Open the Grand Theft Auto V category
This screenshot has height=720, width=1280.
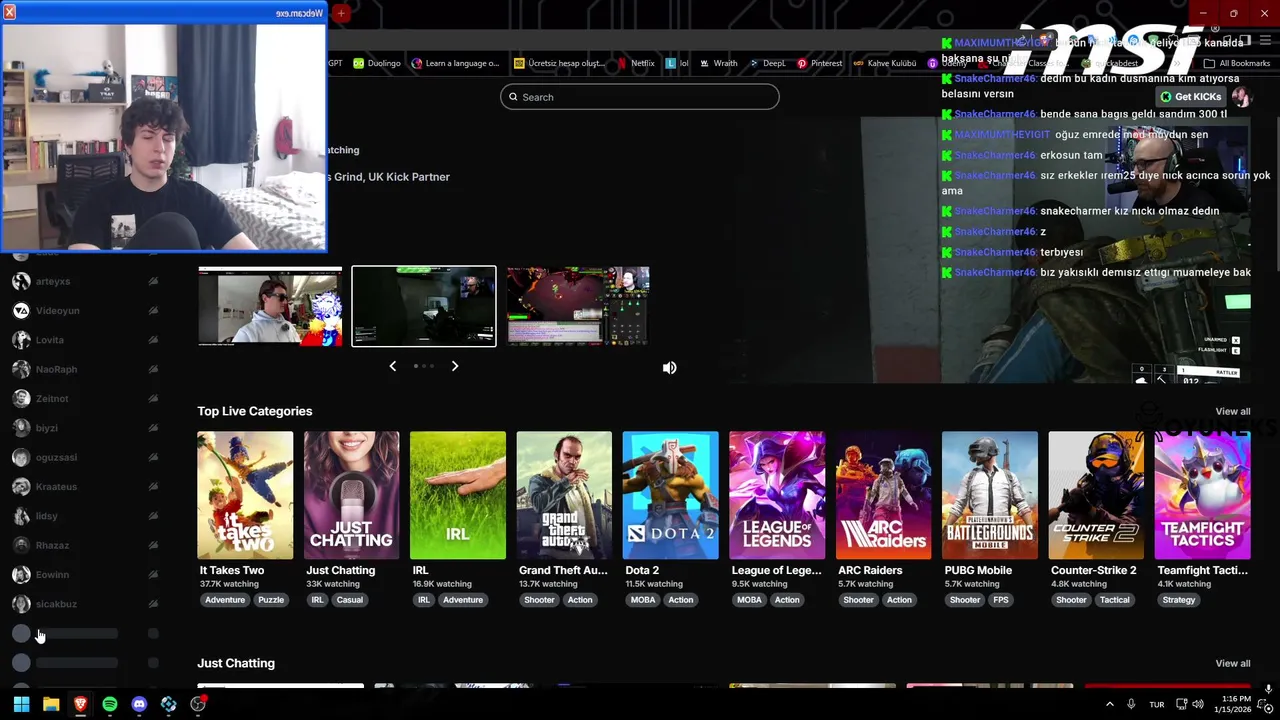(x=564, y=495)
